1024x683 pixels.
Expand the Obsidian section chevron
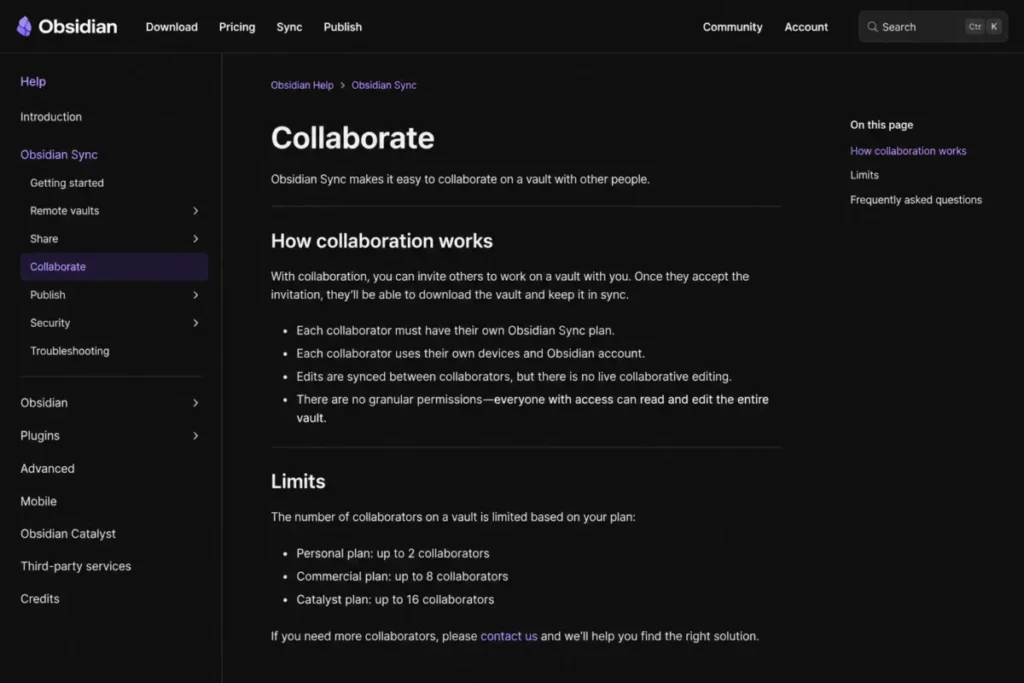click(x=195, y=403)
